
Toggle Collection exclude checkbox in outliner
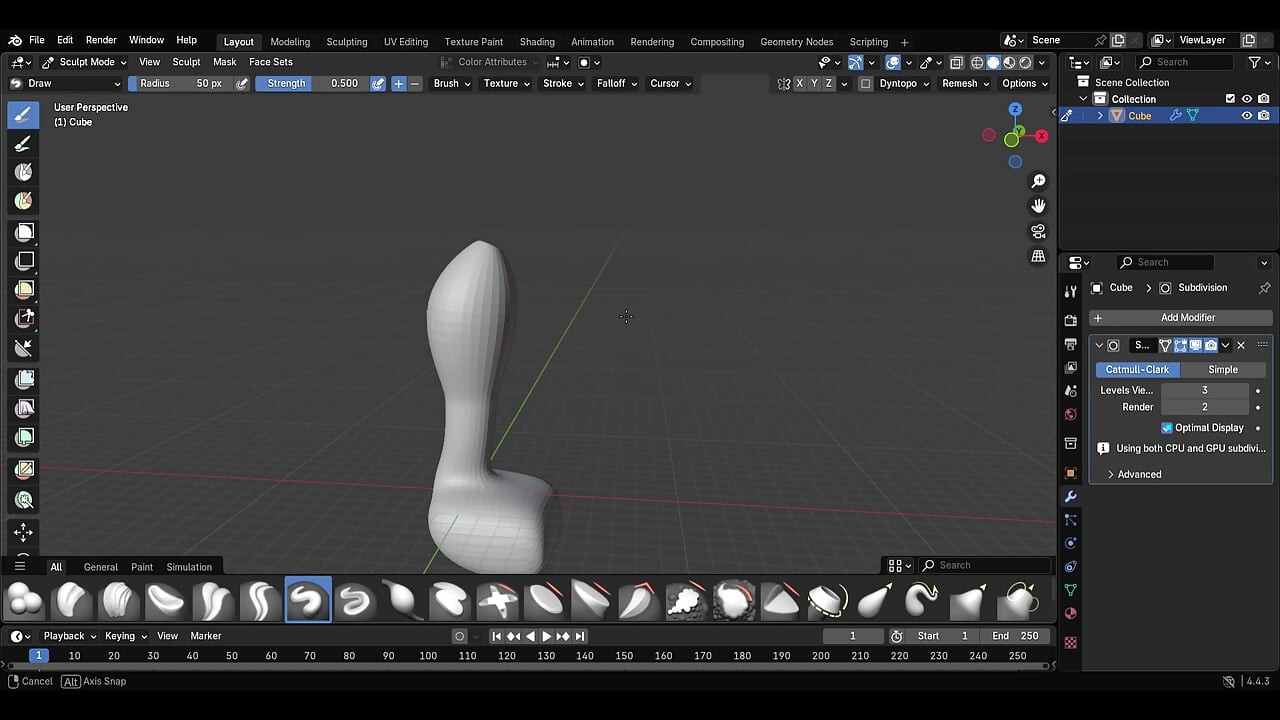click(1230, 99)
